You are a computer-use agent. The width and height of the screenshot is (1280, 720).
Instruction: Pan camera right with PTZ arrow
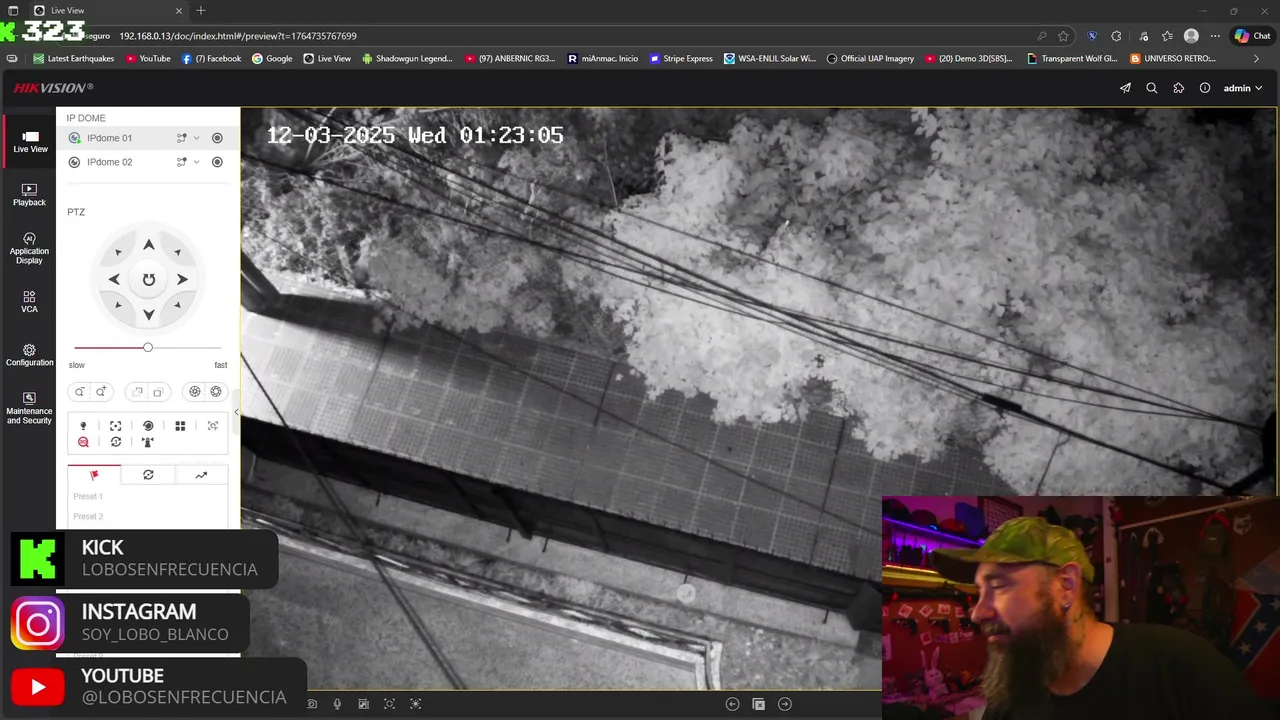[182, 280]
